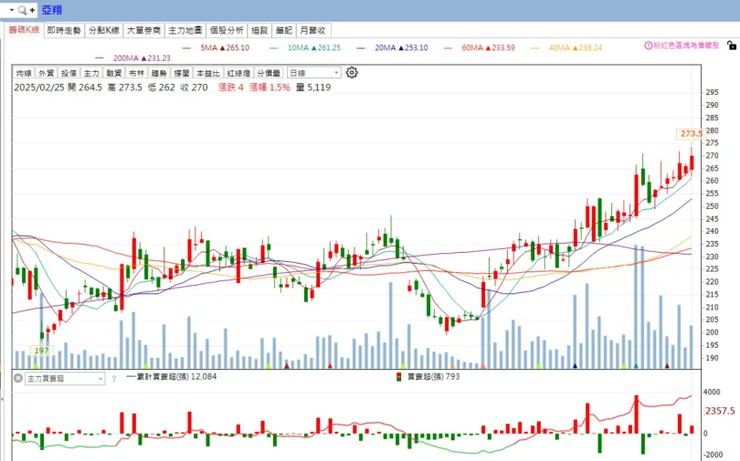Toggle the 外資 indicator button
This screenshot has width=740, height=461.
pos(46,73)
